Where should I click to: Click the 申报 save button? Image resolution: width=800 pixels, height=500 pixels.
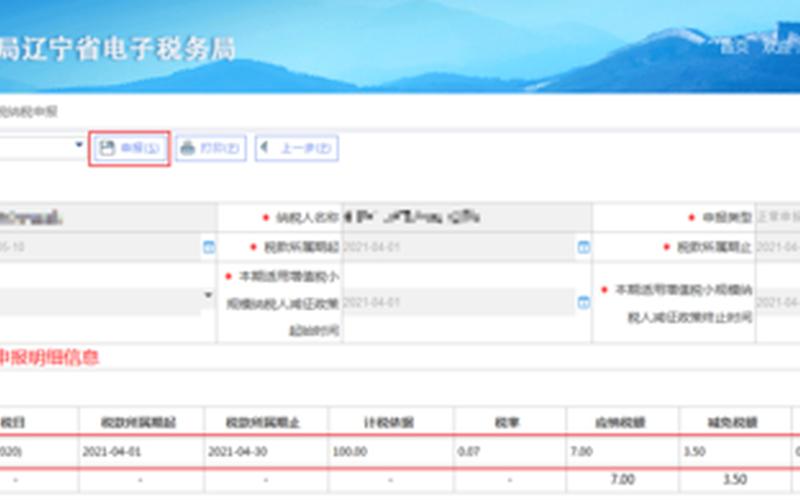[x=130, y=148]
